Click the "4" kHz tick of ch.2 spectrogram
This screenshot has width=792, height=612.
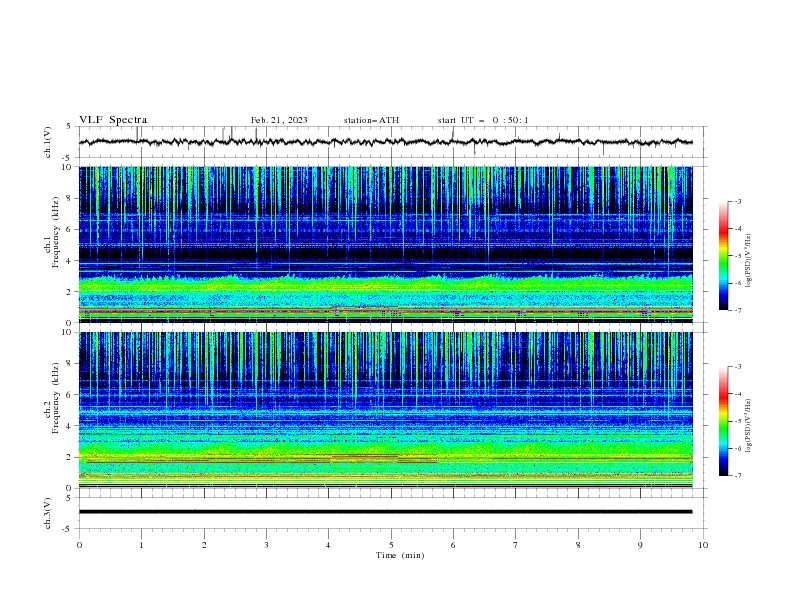pos(70,426)
